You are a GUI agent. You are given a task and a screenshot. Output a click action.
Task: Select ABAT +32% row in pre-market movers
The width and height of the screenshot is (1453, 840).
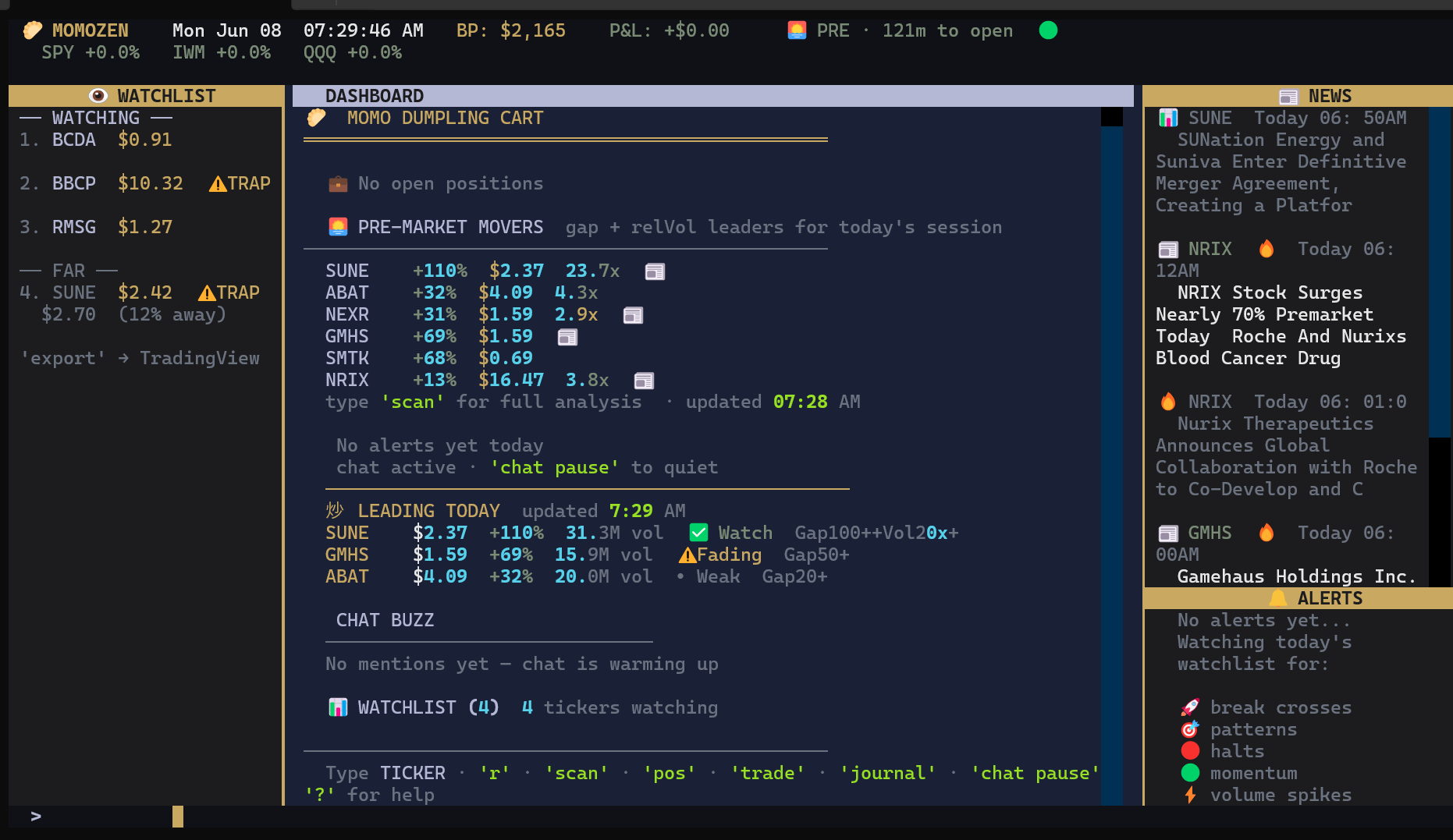(462, 292)
